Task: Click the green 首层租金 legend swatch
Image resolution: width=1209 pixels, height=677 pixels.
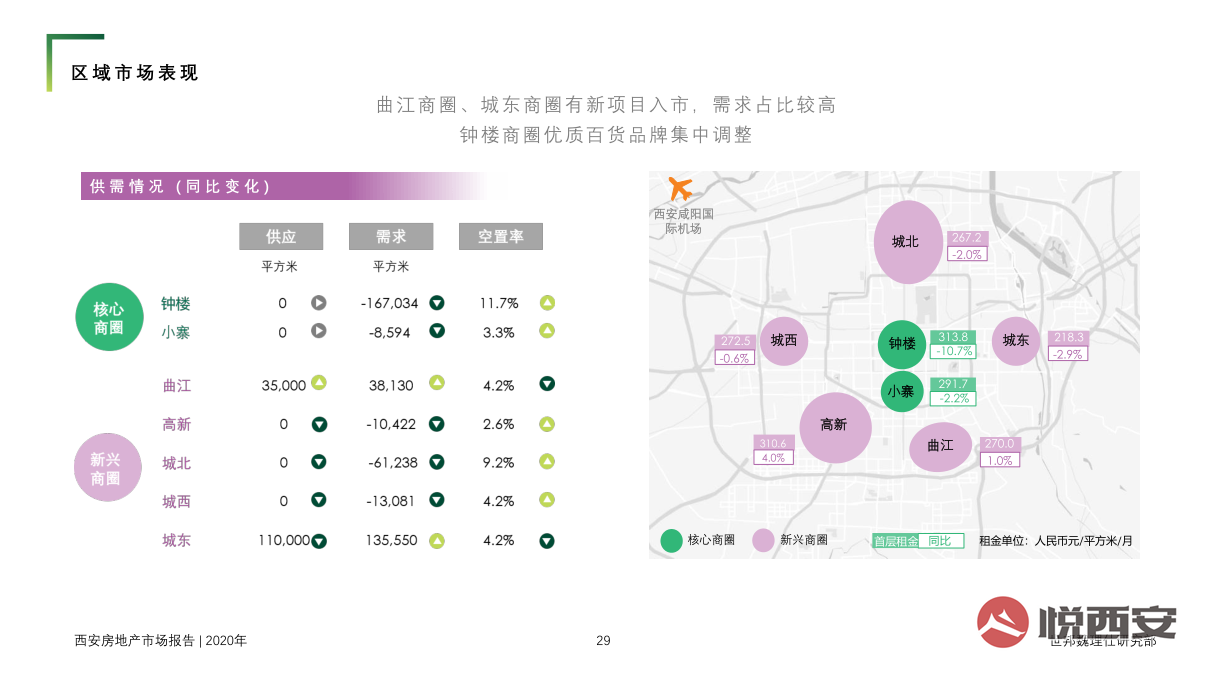Action: click(x=894, y=541)
